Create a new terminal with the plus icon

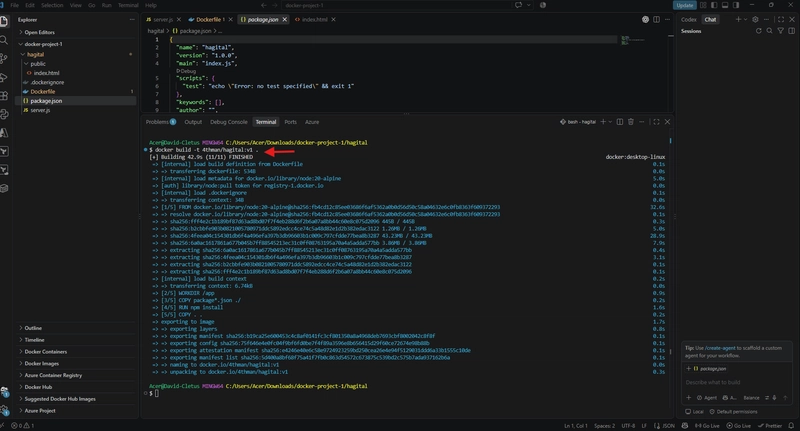[x=603, y=122]
